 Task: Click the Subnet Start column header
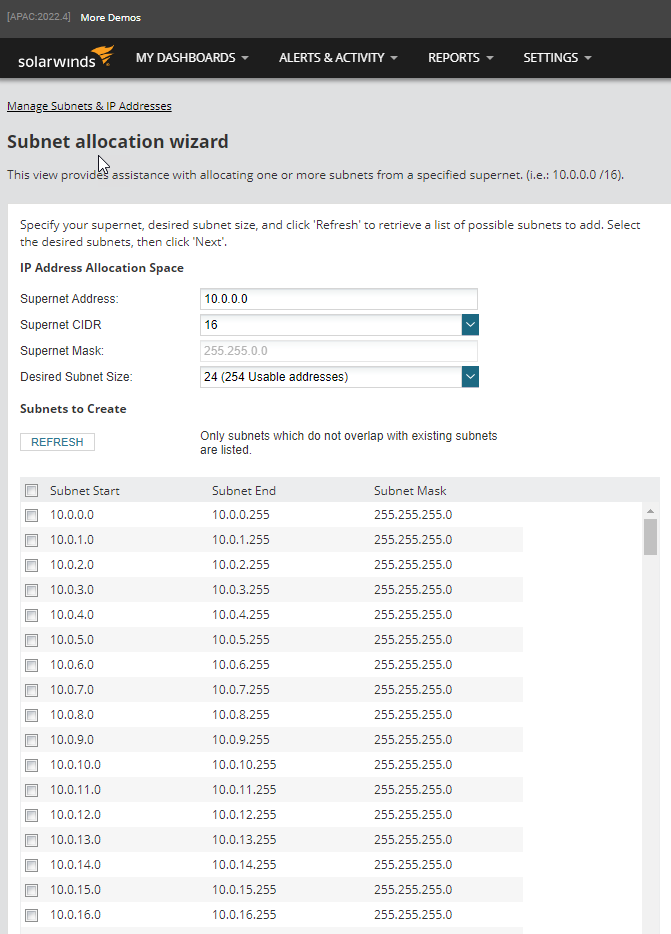tap(85, 491)
